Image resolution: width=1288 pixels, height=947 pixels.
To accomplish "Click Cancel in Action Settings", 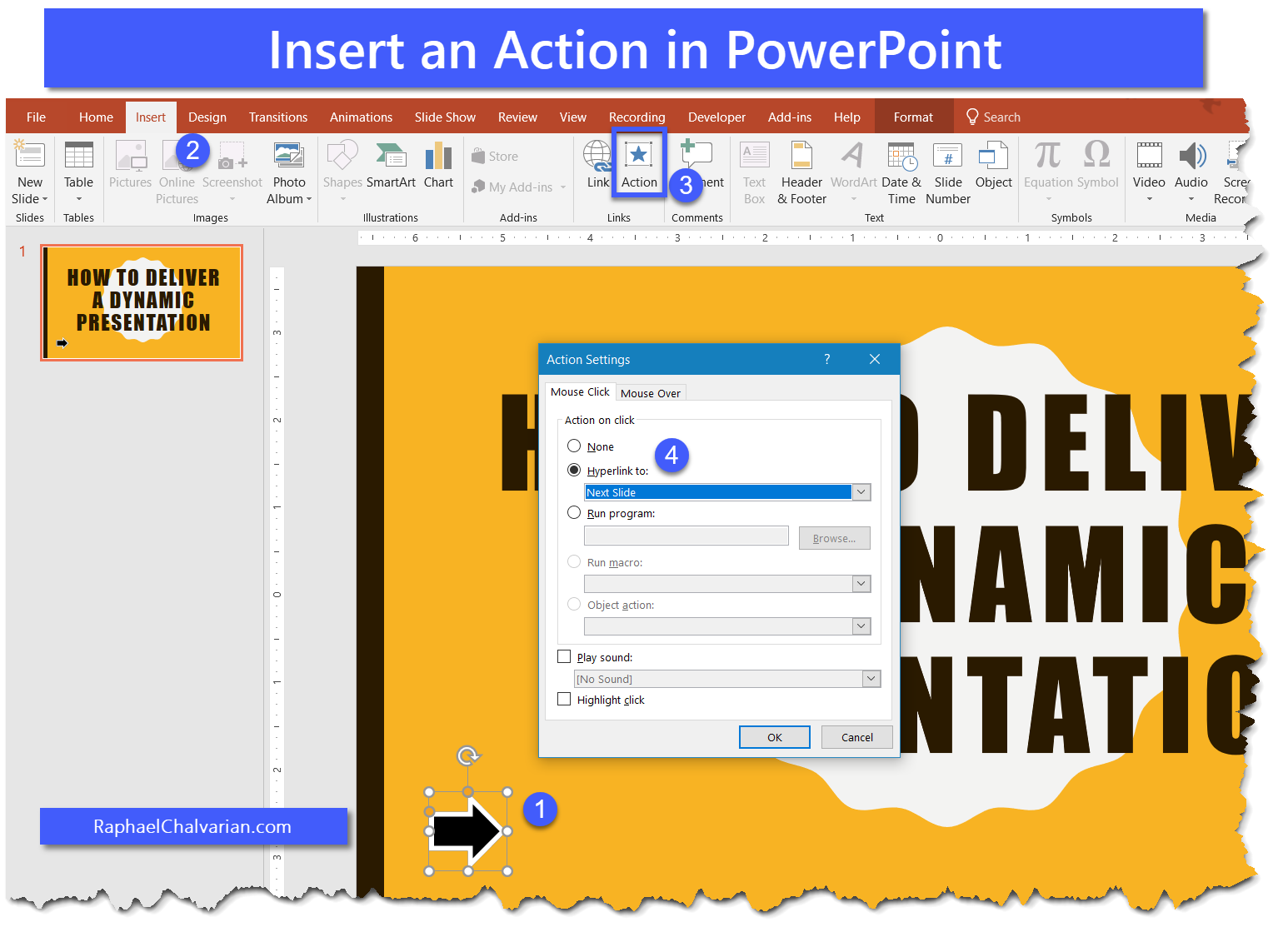I will point(857,737).
